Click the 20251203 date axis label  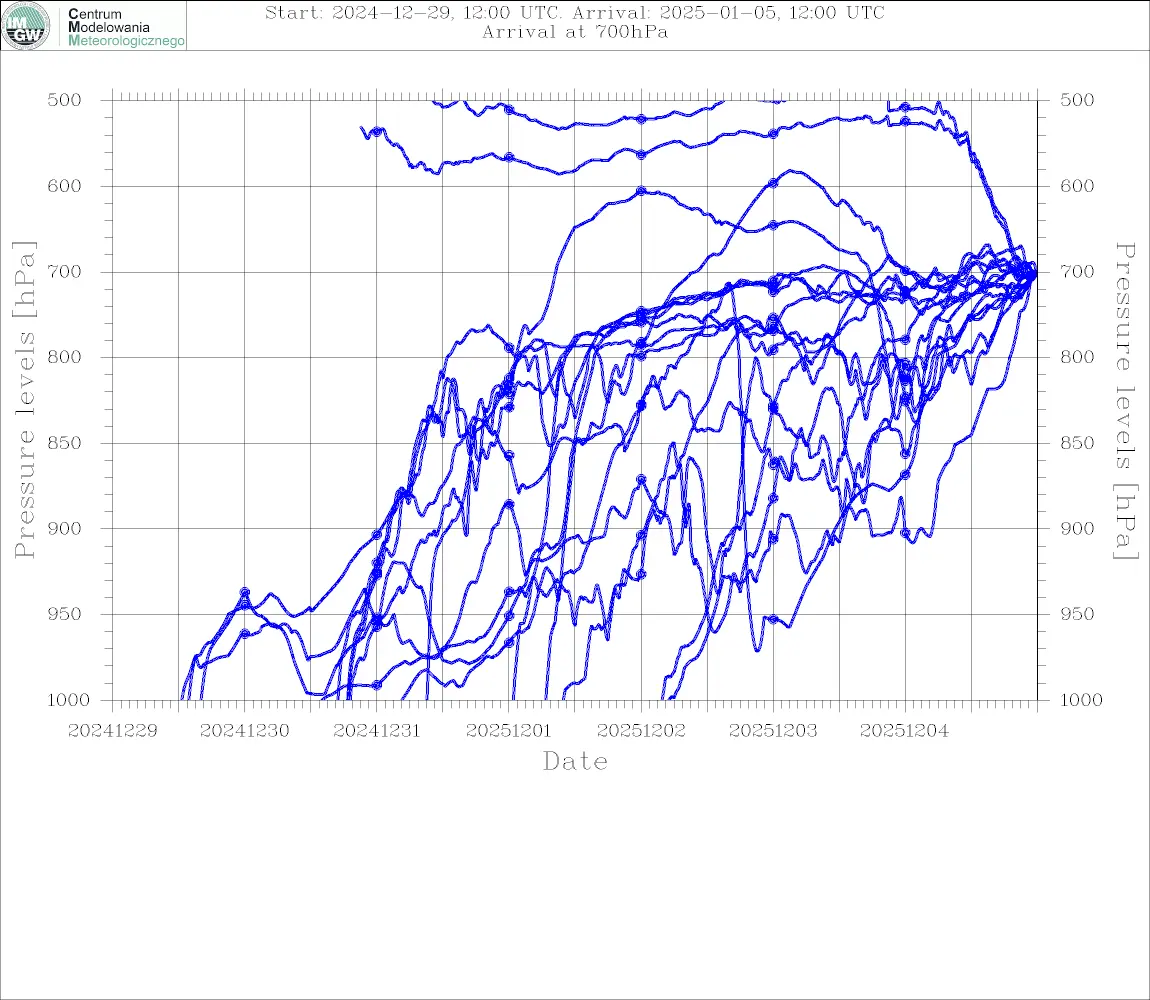click(773, 731)
